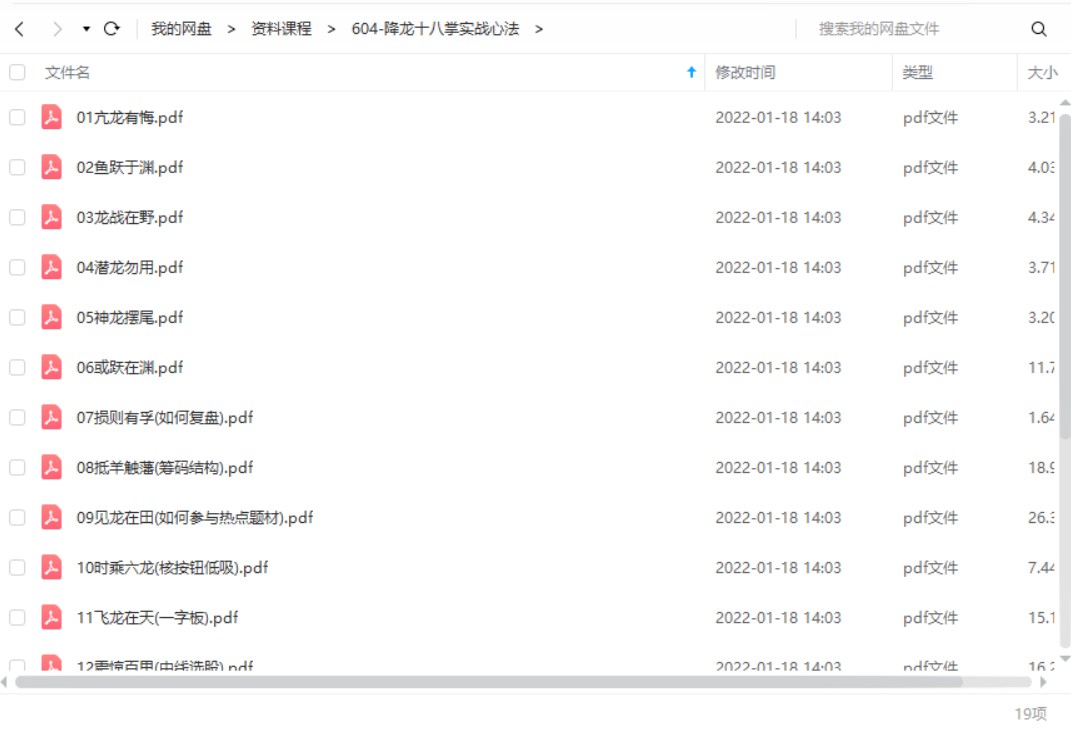1071x731 pixels.
Task: Toggle the select-all checkbox in header
Action: pyautogui.click(x=15, y=71)
